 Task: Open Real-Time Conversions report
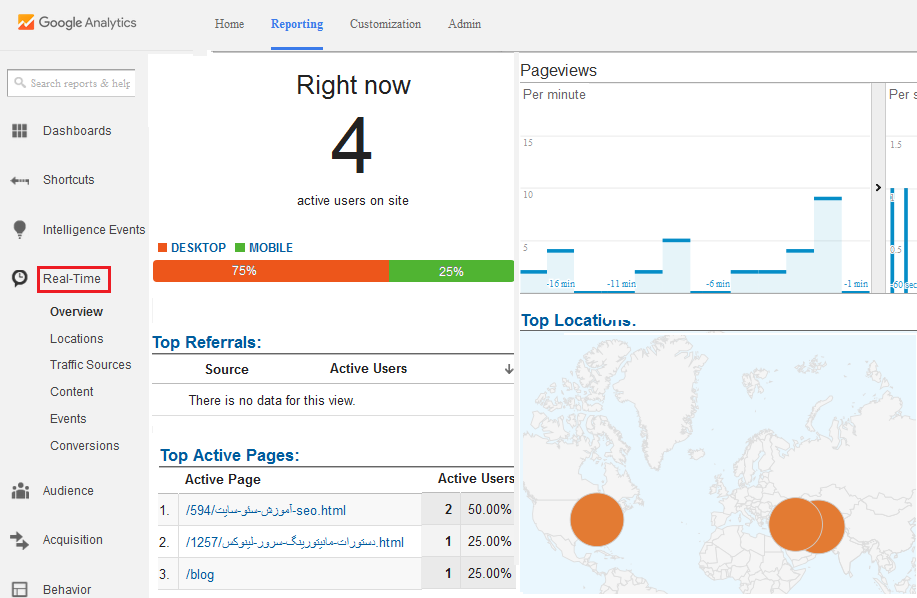[x=85, y=445]
